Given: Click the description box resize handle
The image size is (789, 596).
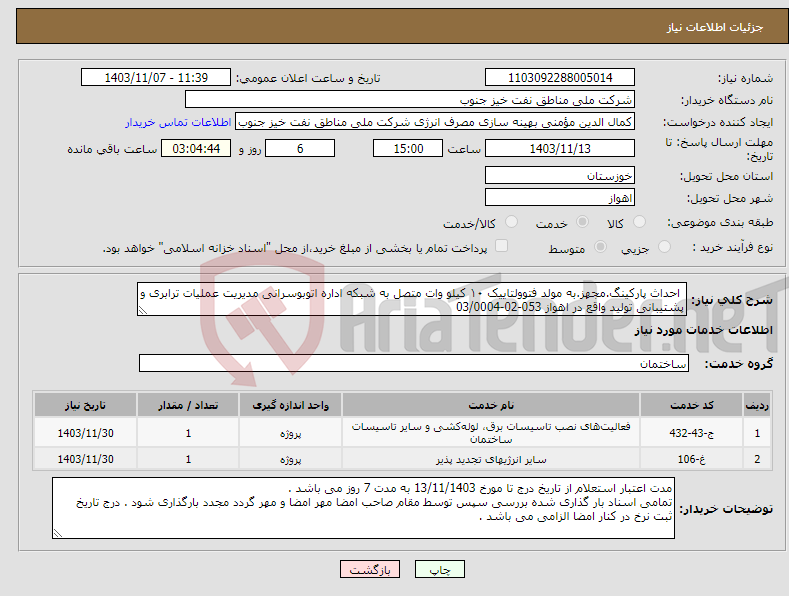Looking at the screenshot, I should pyautogui.click(x=143, y=310).
